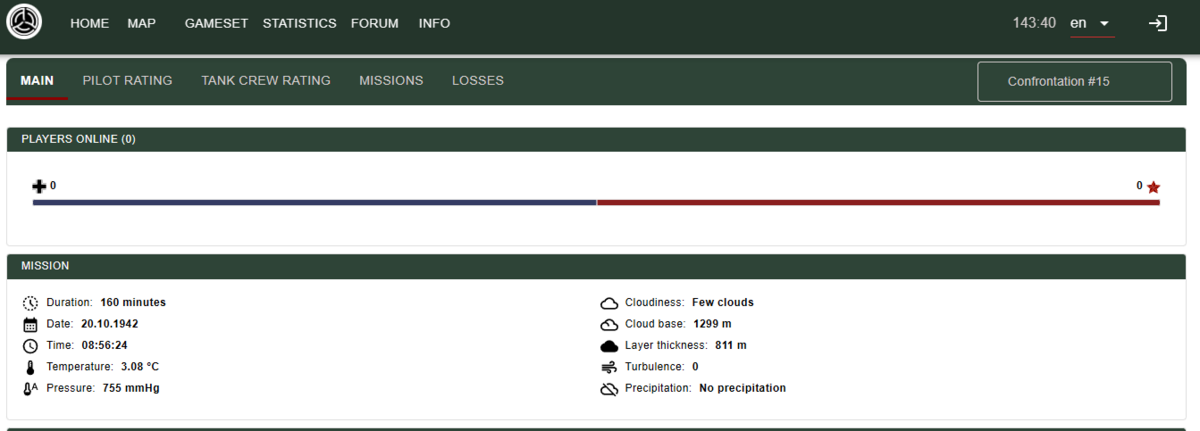Click the Duration clock icon
The height and width of the screenshot is (431, 1200).
30,302
